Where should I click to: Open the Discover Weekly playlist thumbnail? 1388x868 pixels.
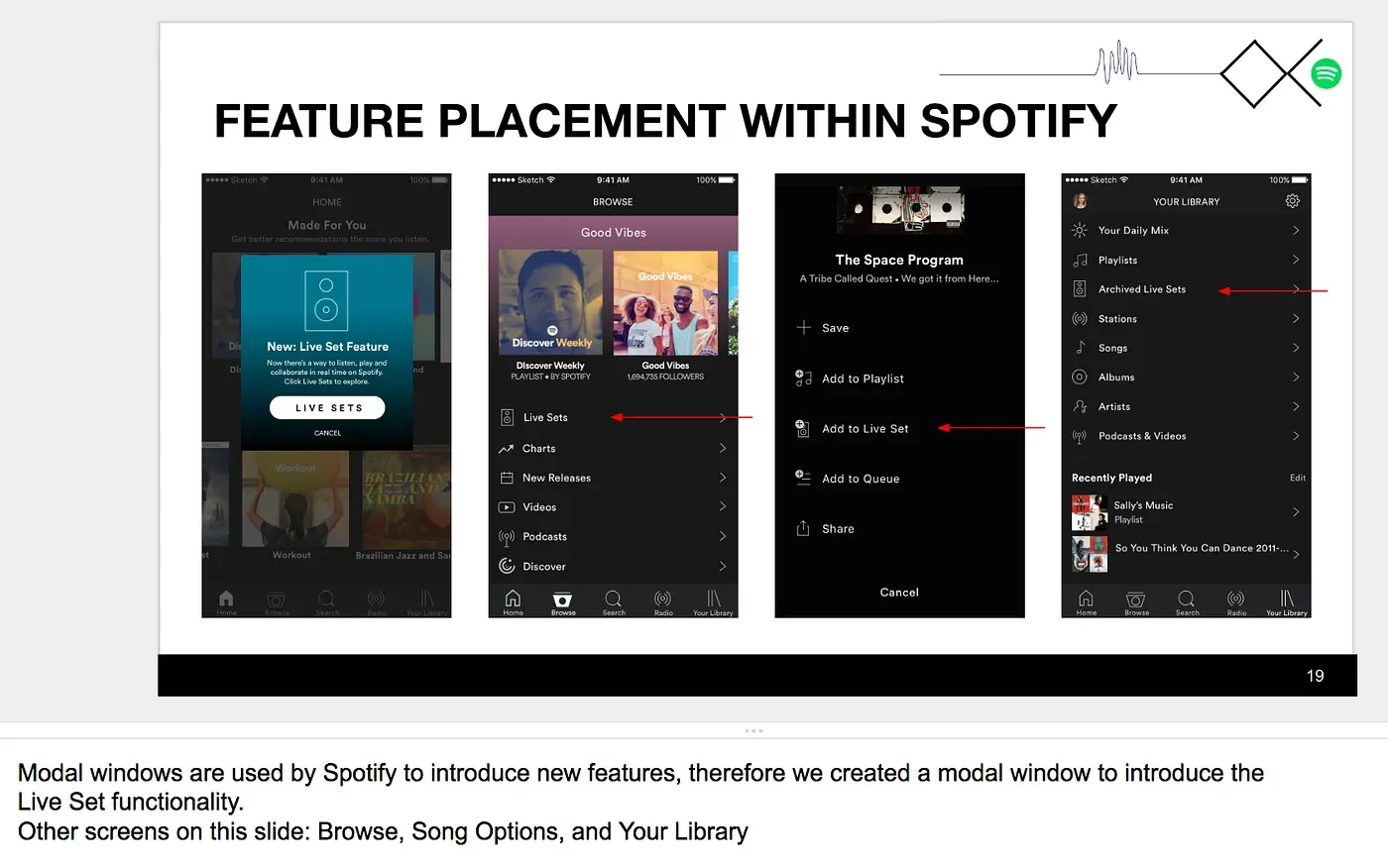(551, 302)
